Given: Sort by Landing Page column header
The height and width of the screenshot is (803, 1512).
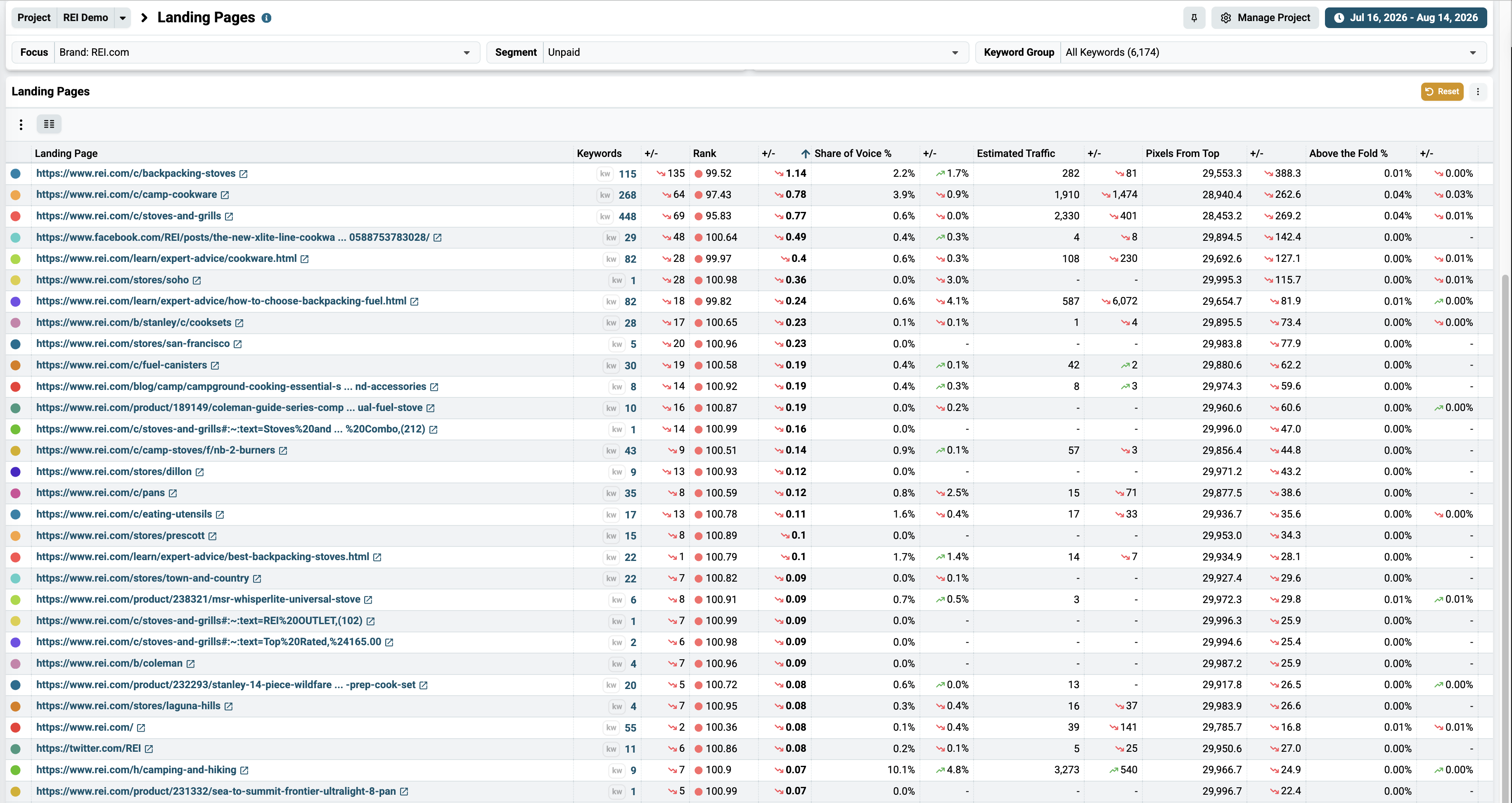Looking at the screenshot, I should [66, 153].
